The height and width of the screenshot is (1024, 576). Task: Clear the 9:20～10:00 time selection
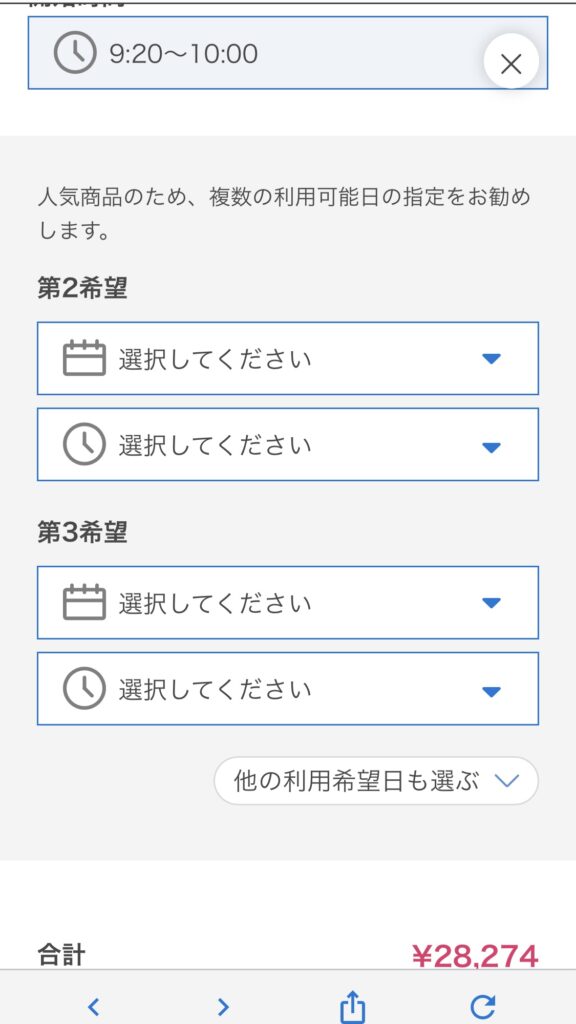coord(511,63)
